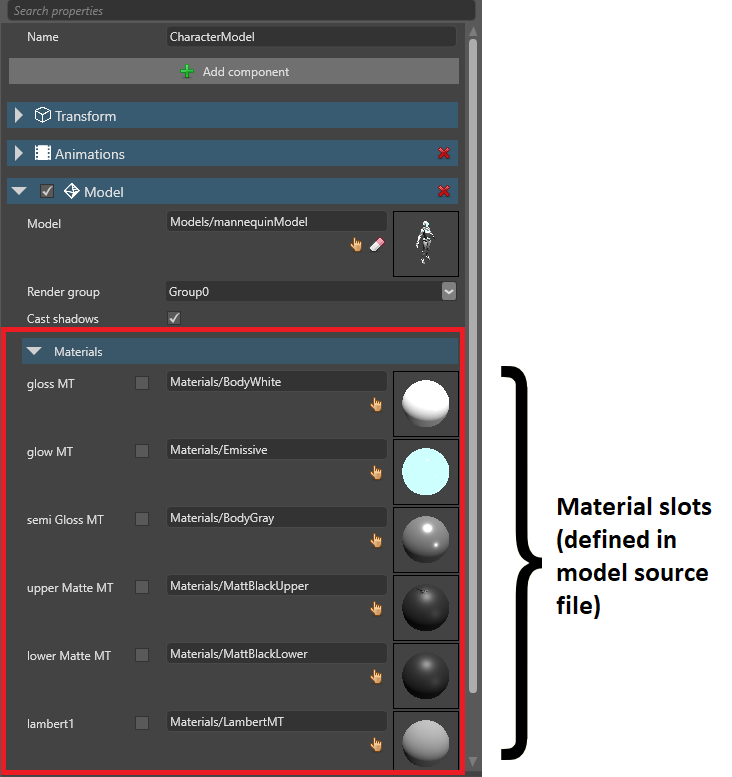
Task: Click the MattBlackLower black sphere thumbnail
Action: (426, 675)
